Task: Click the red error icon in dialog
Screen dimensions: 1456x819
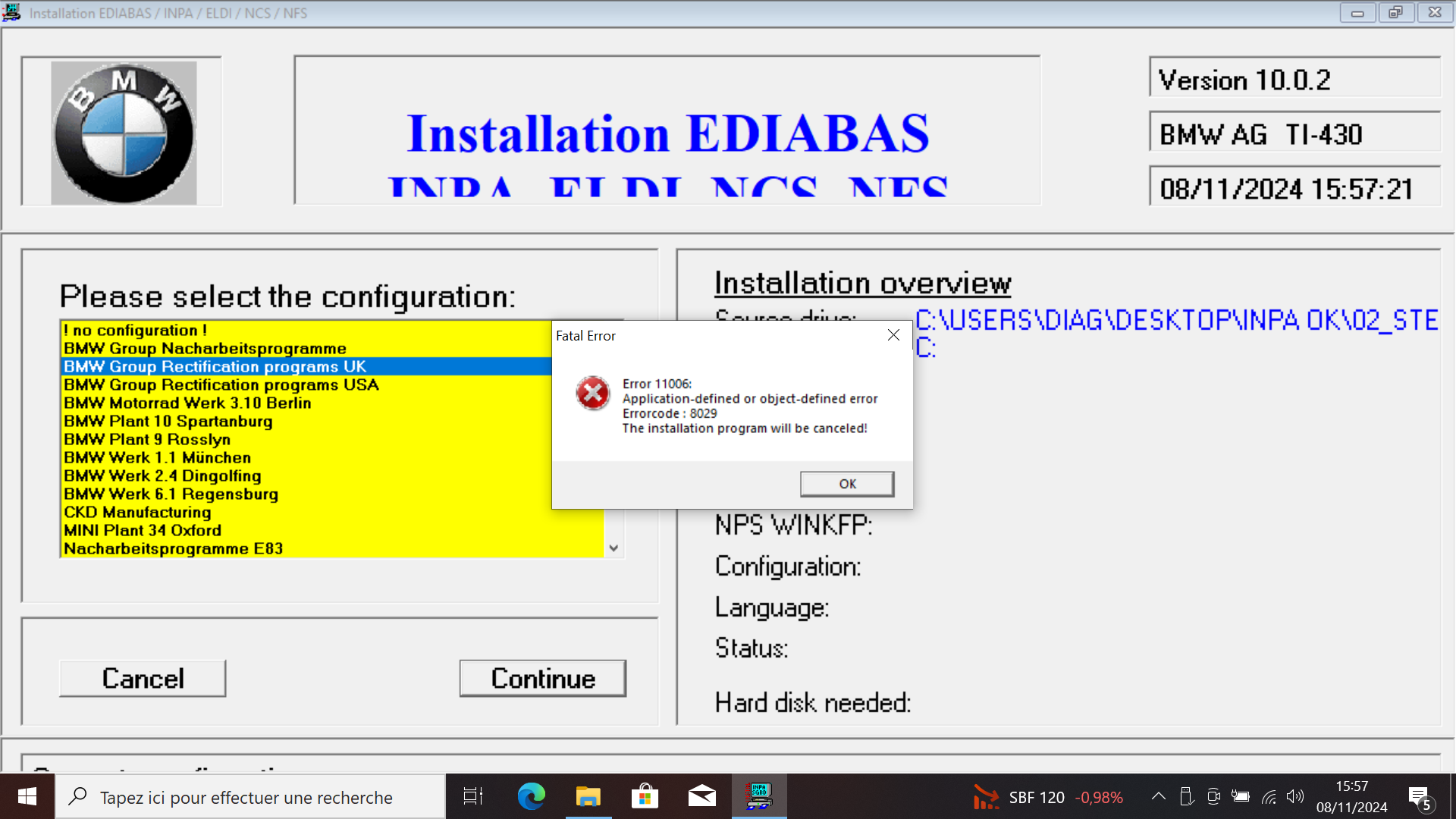Action: pos(593,394)
